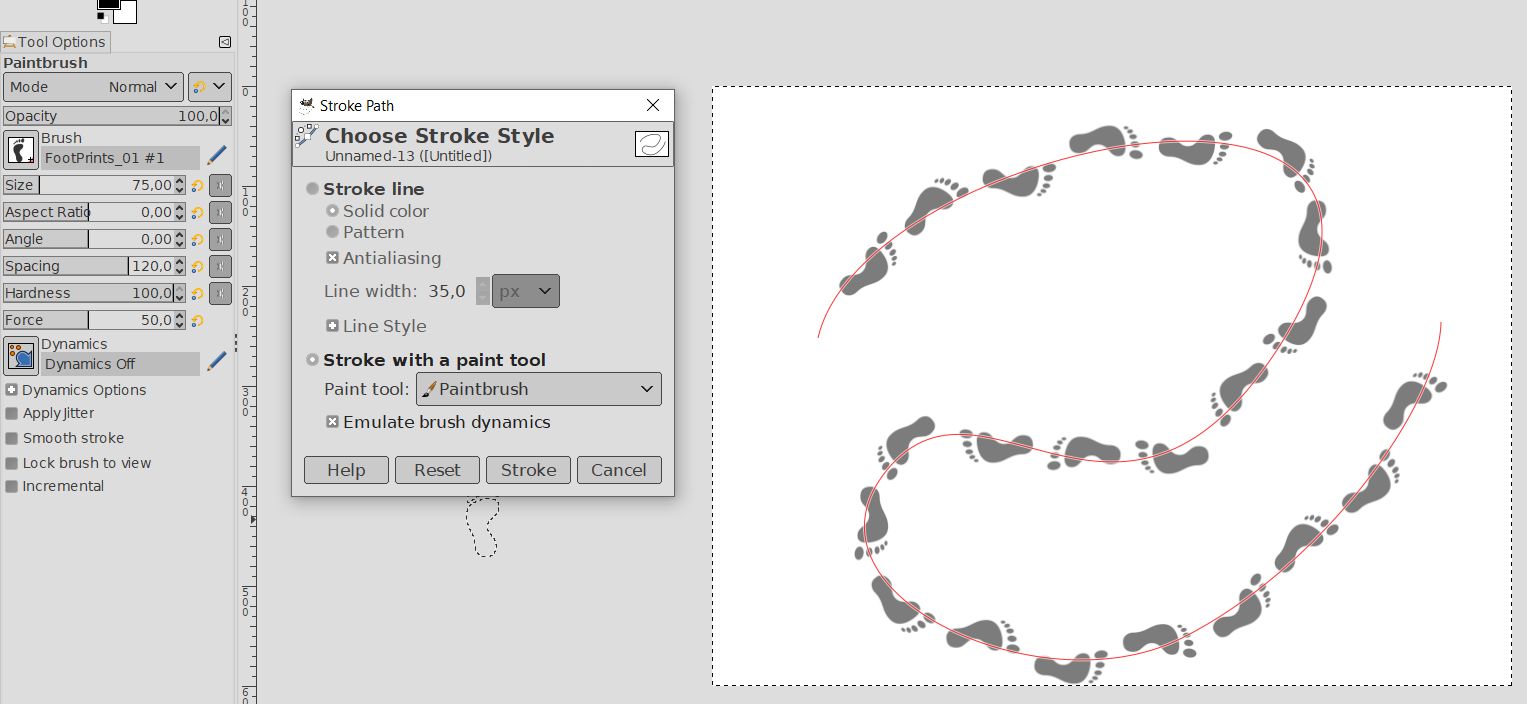The image size is (1527, 704).
Task: Select the Stroke line radio button
Action: click(x=313, y=189)
